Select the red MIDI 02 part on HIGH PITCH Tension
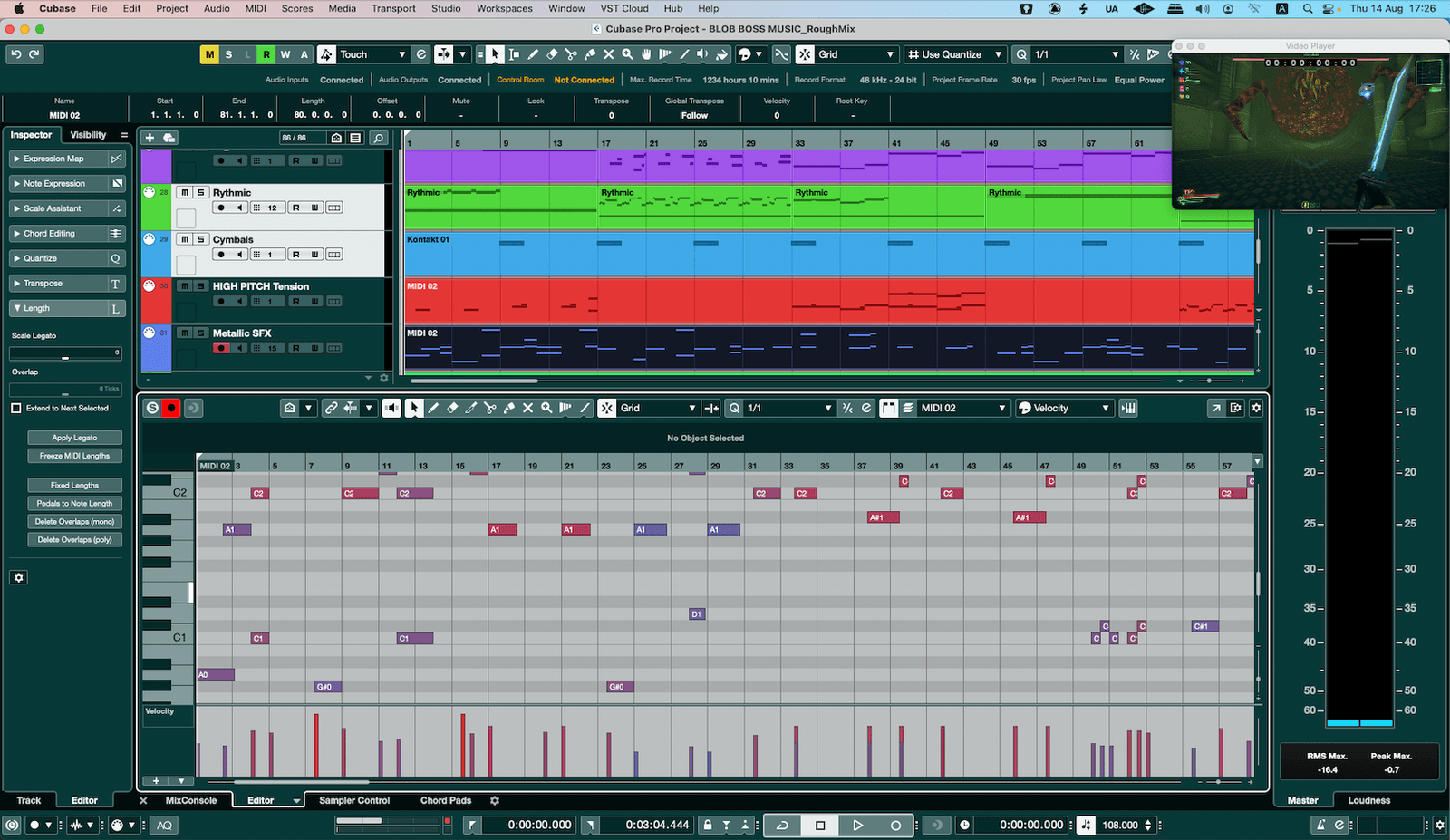The height and width of the screenshot is (840, 1450). pyautogui.click(x=829, y=301)
